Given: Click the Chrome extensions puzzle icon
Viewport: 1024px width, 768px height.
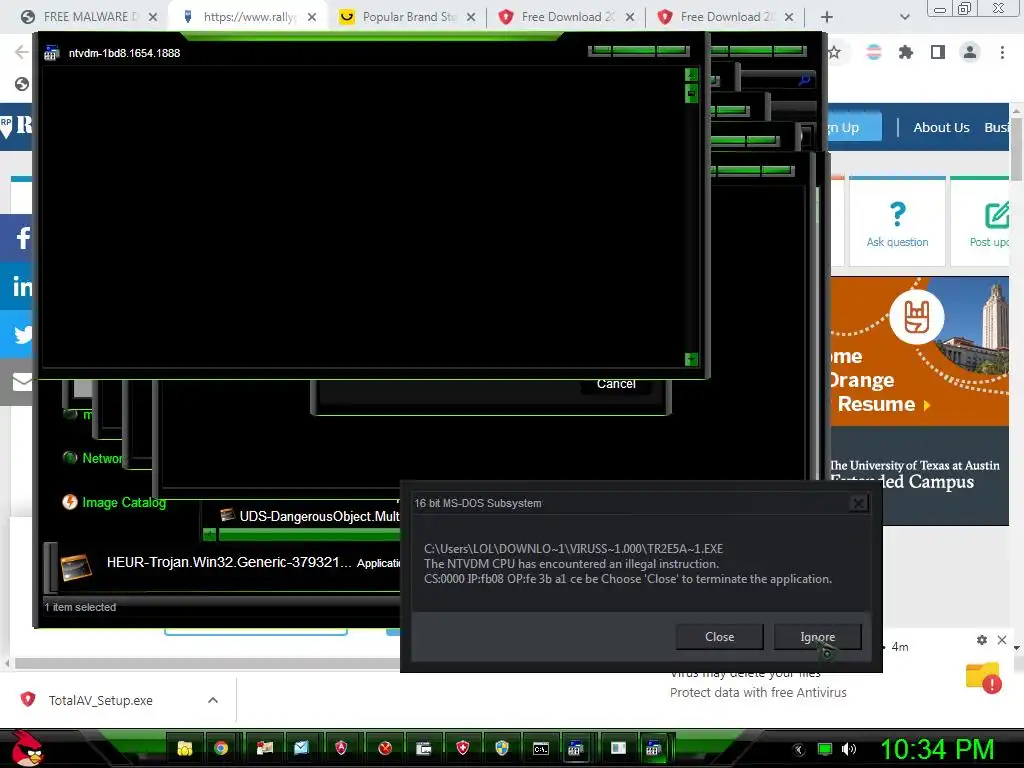Looking at the screenshot, I should click(x=905, y=52).
